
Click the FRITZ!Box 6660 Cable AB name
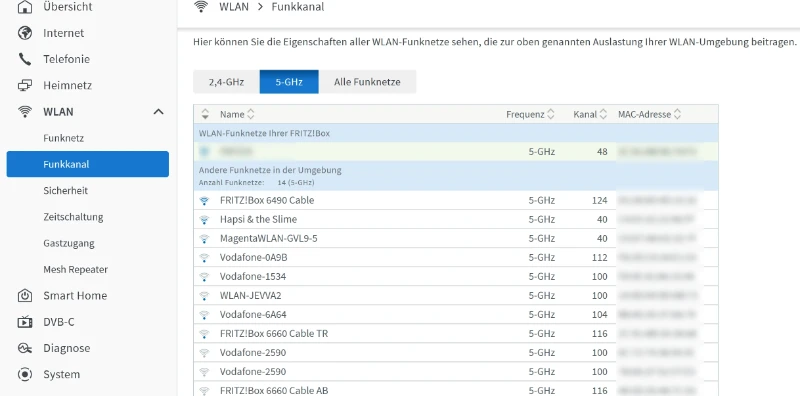274,390
